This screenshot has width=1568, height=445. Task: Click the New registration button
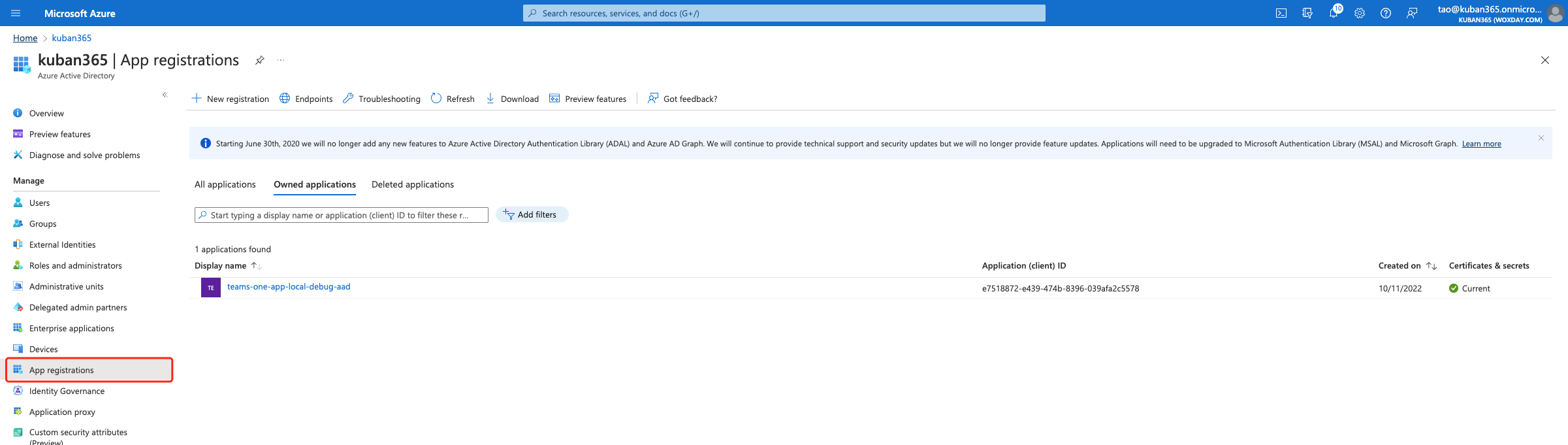230,99
